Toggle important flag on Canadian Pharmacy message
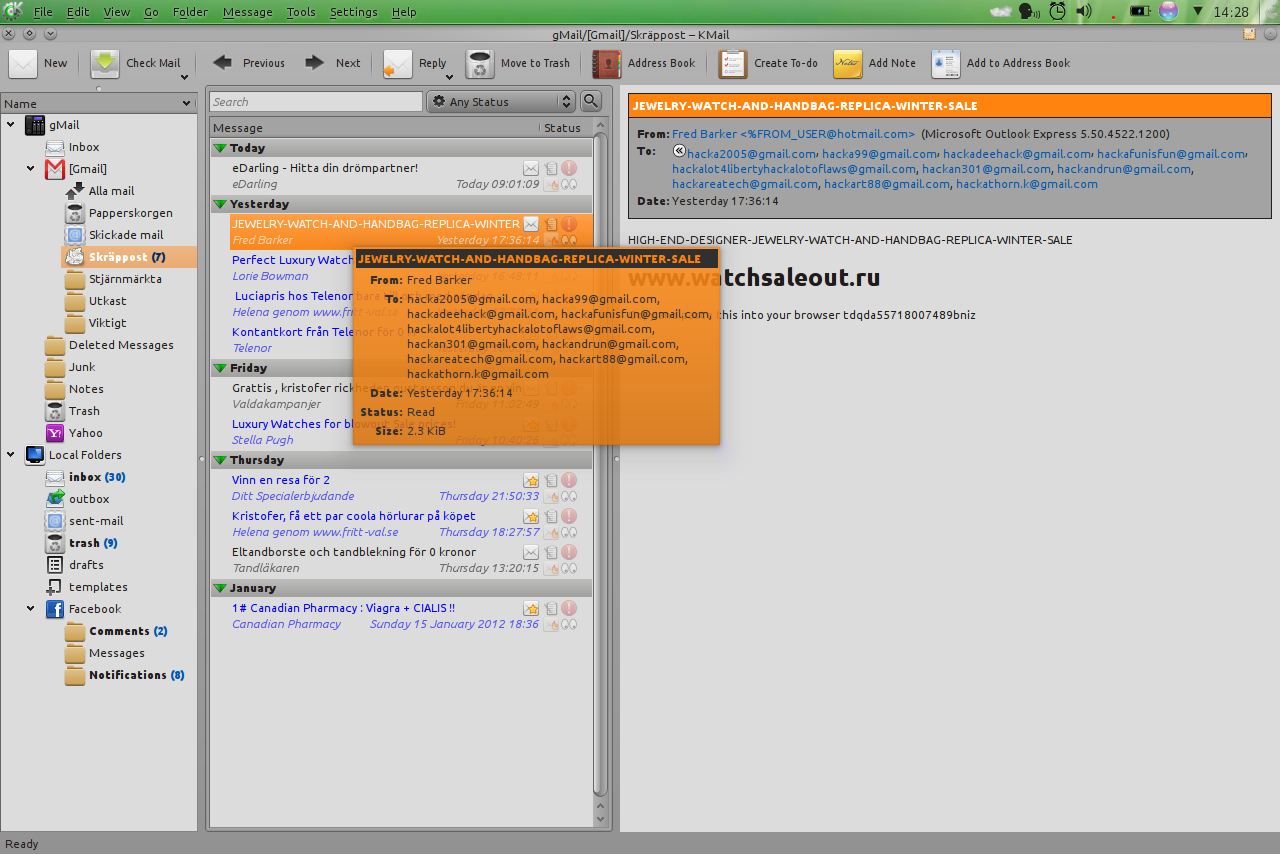This screenshot has width=1280, height=854. coord(569,608)
